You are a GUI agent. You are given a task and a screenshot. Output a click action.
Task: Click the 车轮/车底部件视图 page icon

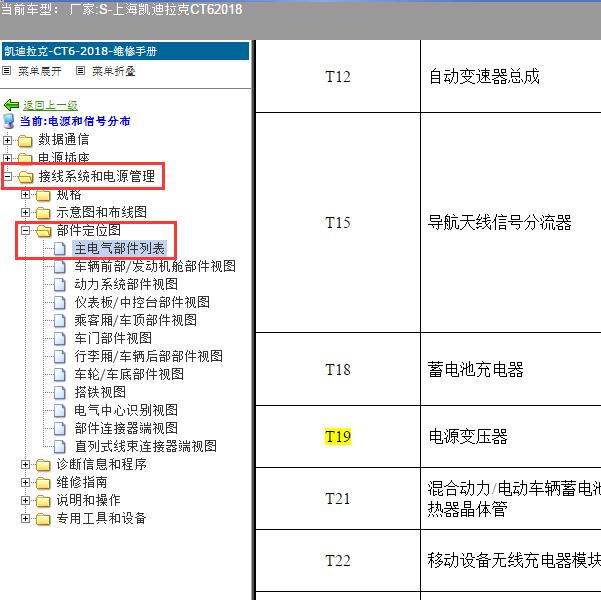point(59,374)
